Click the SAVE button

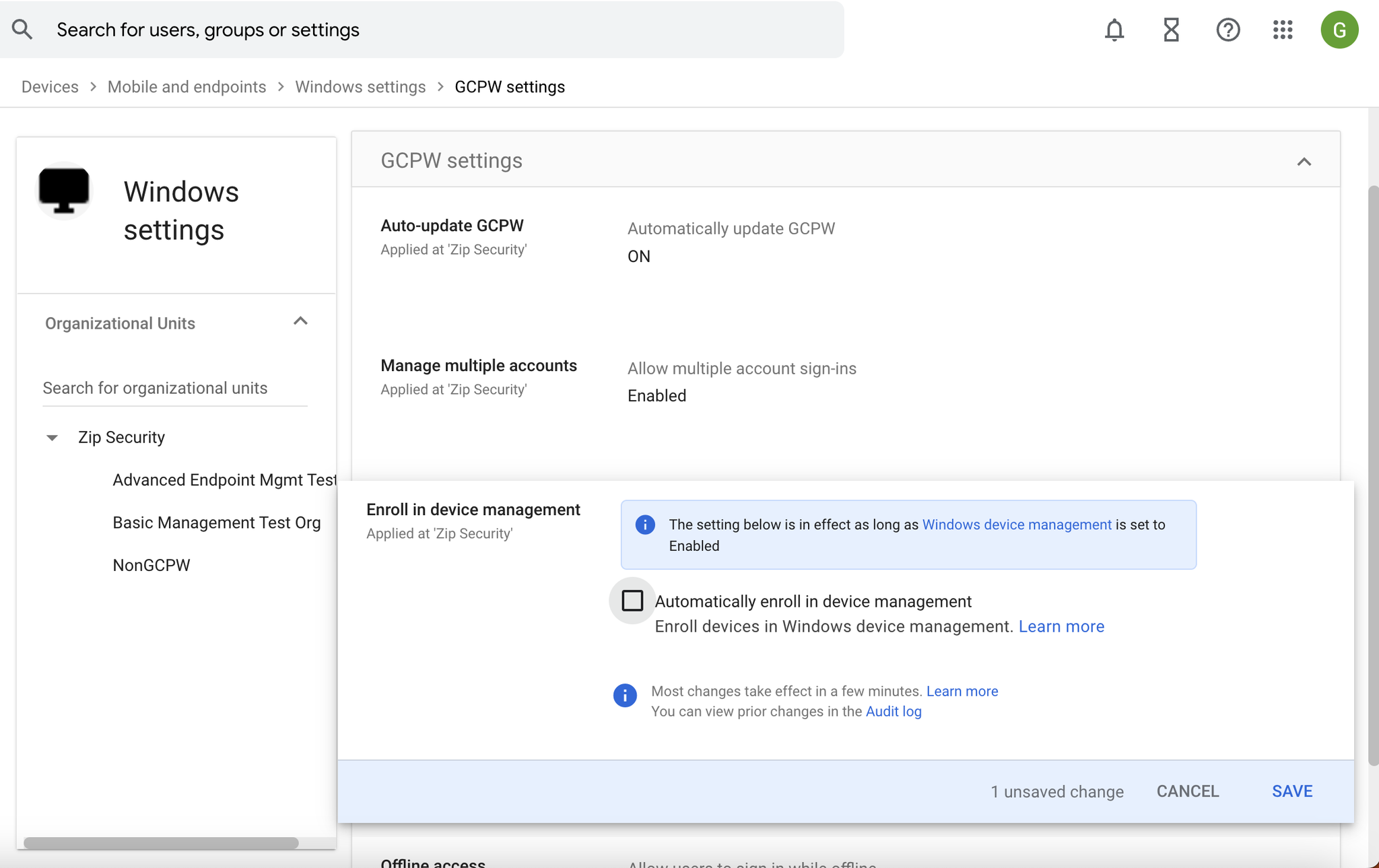1291,791
